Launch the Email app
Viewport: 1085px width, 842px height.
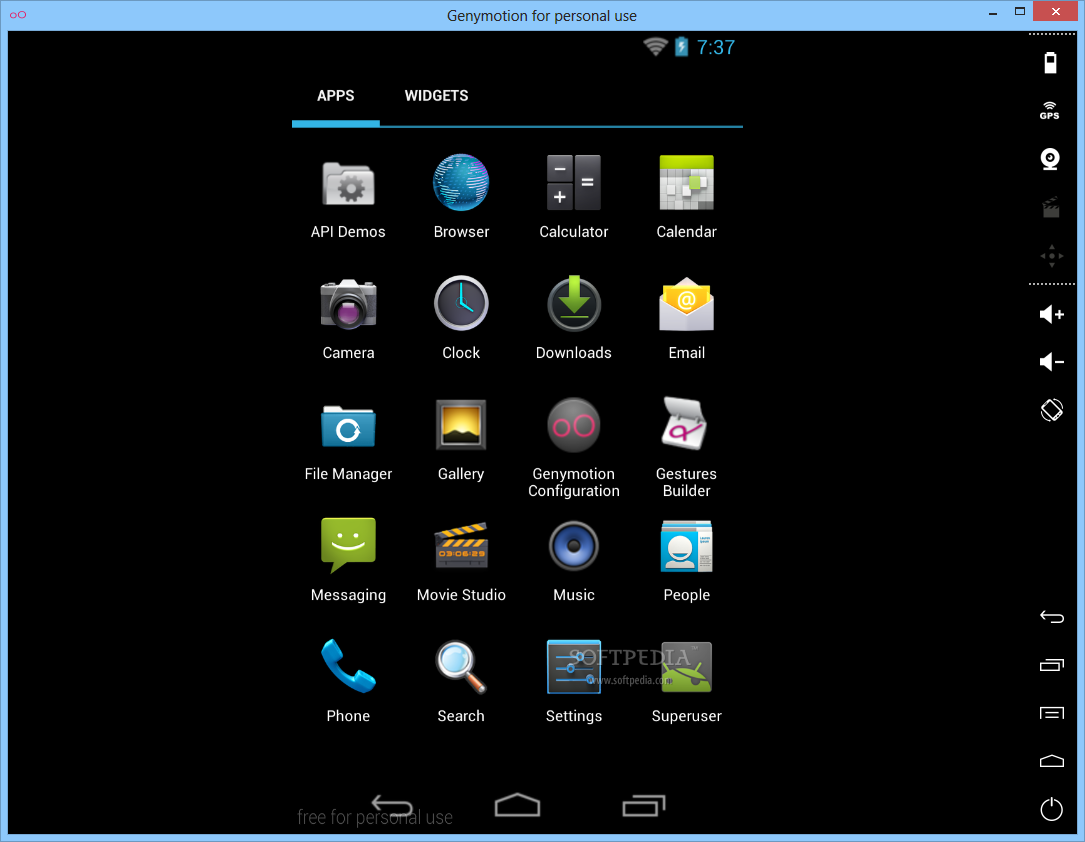[686, 319]
